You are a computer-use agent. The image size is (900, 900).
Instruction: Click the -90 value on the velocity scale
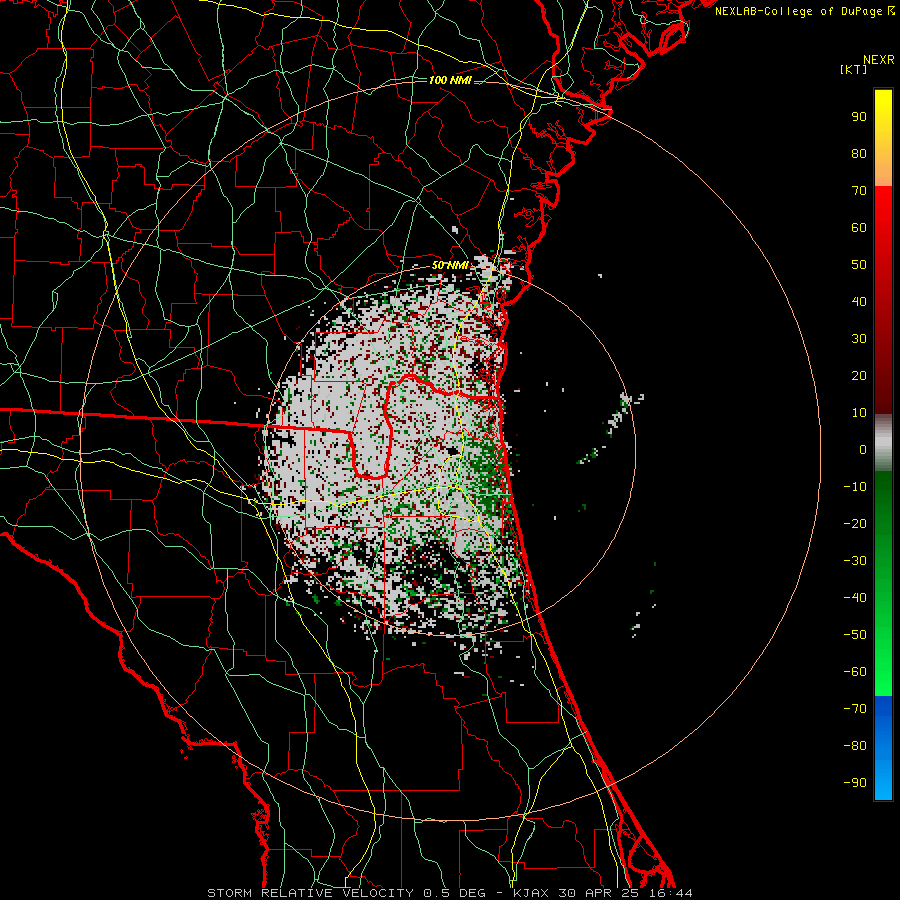click(855, 783)
